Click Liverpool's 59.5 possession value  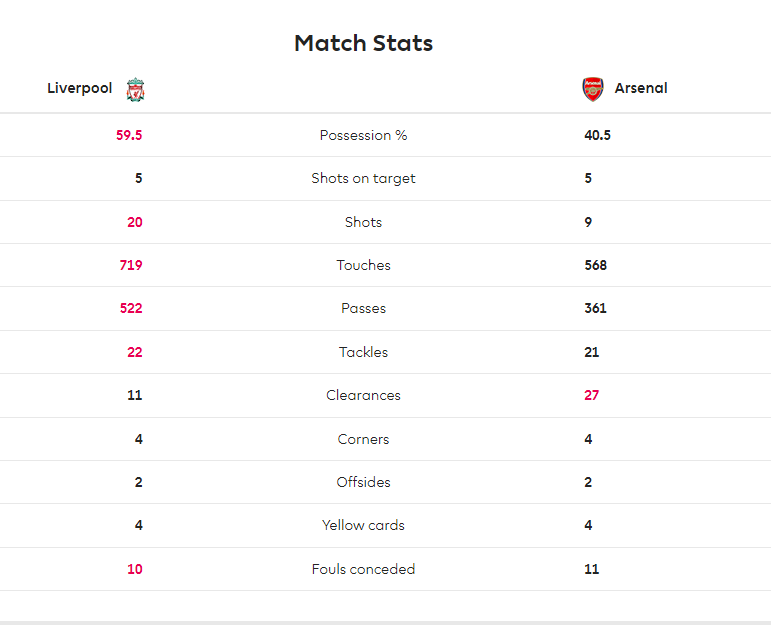coord(129,135)
